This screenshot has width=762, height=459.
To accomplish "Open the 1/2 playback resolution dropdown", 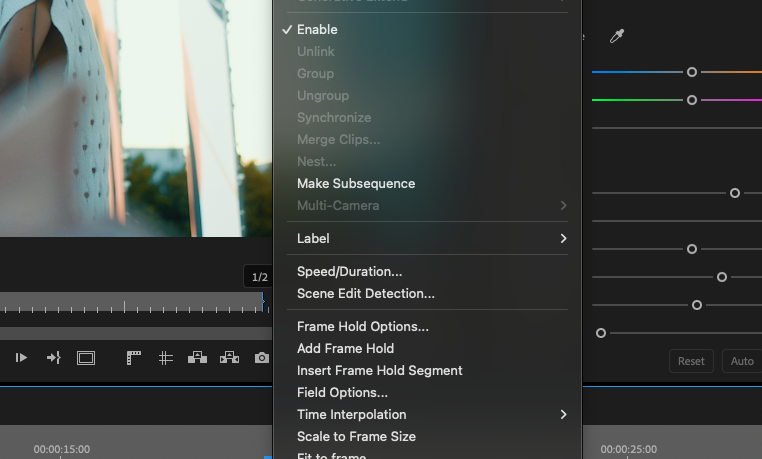I will click(x=259, y=277).
